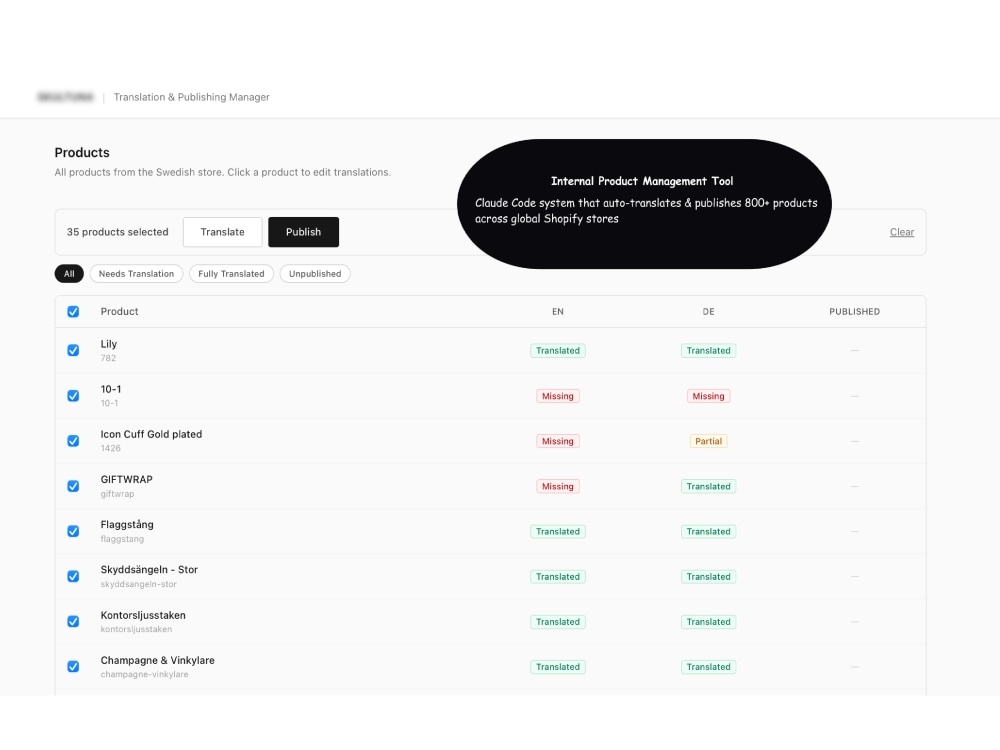Open Icon Cuff Gold plated product

coord(151,434)
